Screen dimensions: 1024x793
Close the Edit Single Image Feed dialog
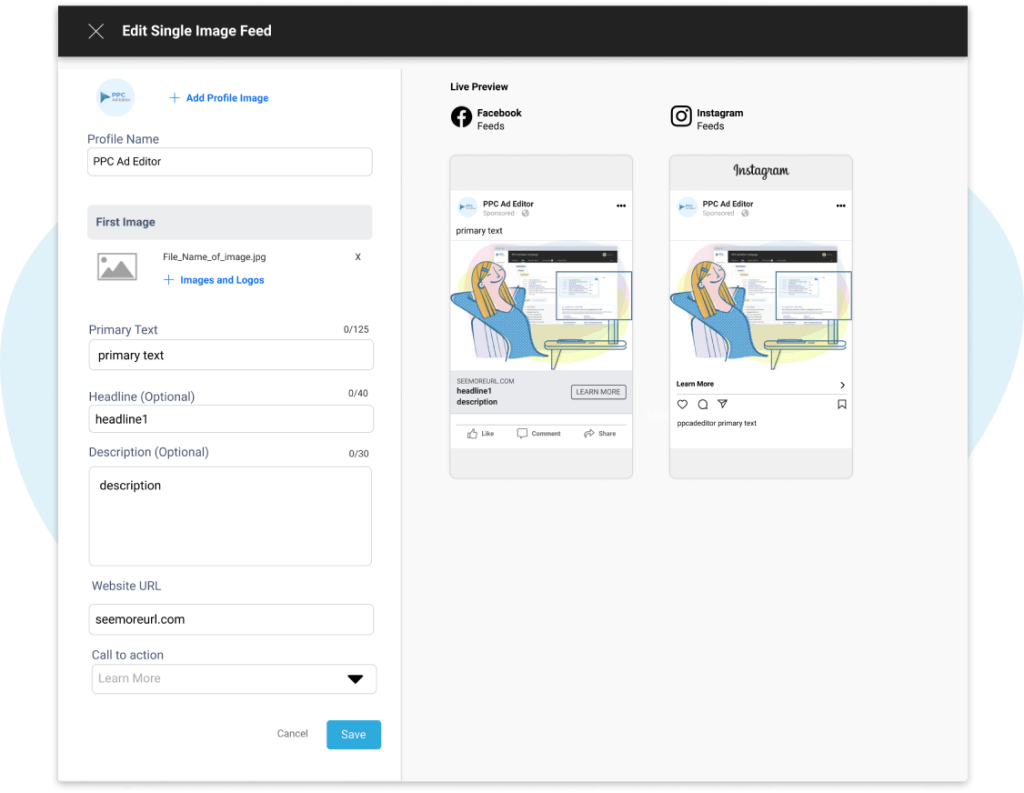96,31
